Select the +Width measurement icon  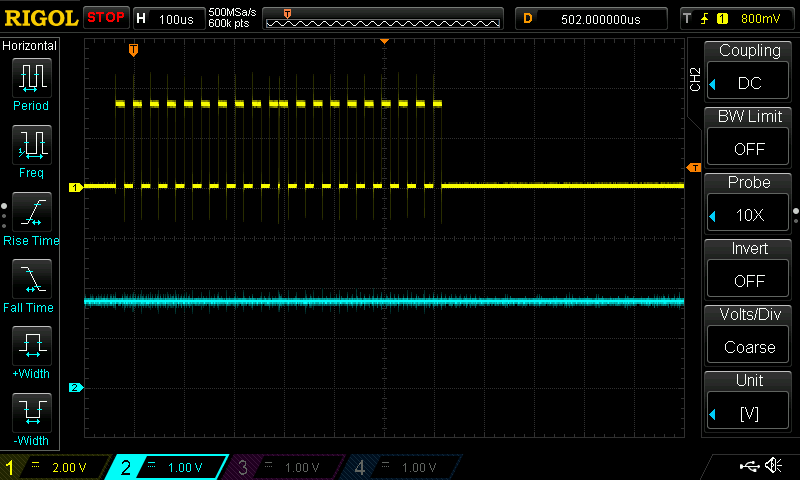click(x=32, y=346)
